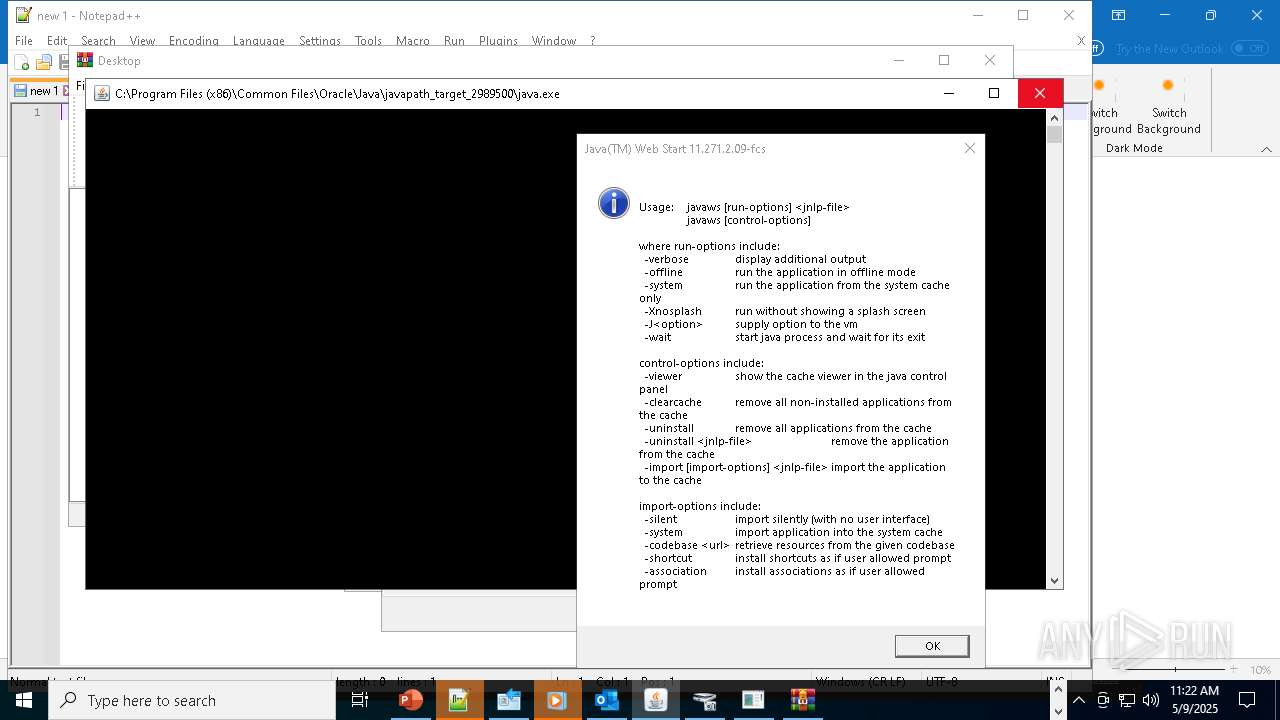
Task: Click the blue information icon in the dialog
Action: pos(613,203)
